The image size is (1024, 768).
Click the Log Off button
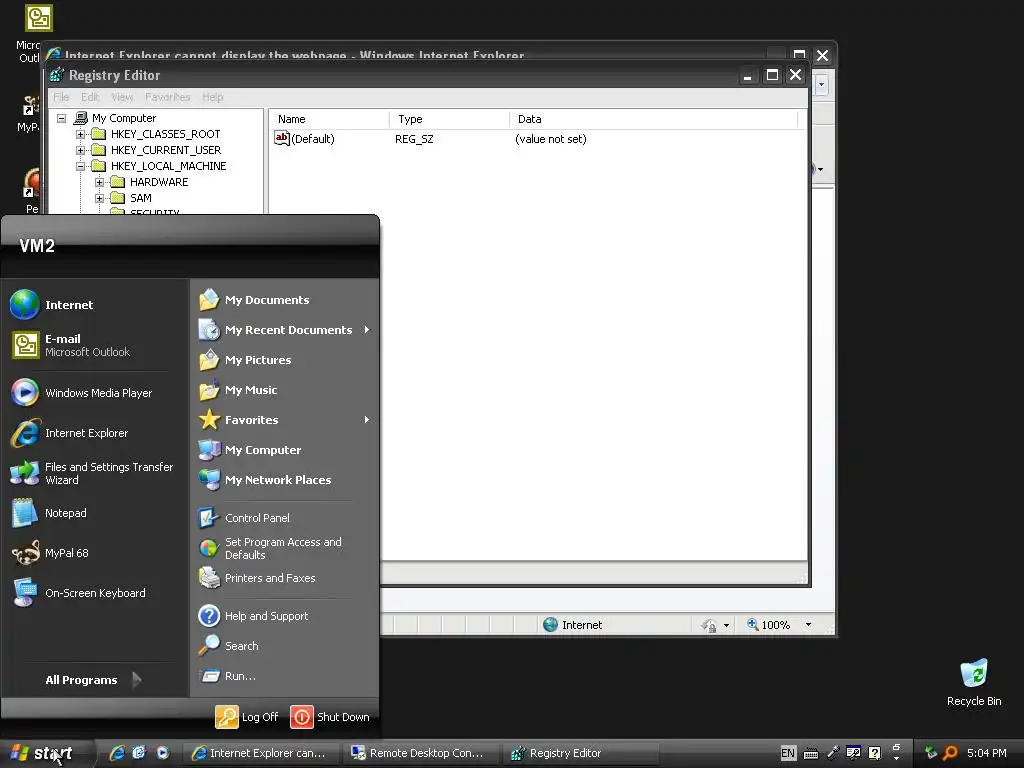point(247,716)
